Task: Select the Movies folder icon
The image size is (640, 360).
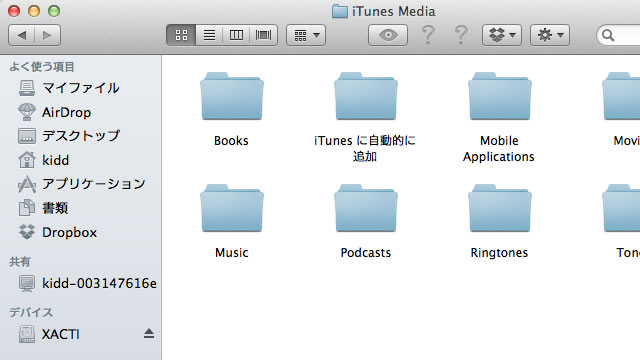Action: [621, 96]
